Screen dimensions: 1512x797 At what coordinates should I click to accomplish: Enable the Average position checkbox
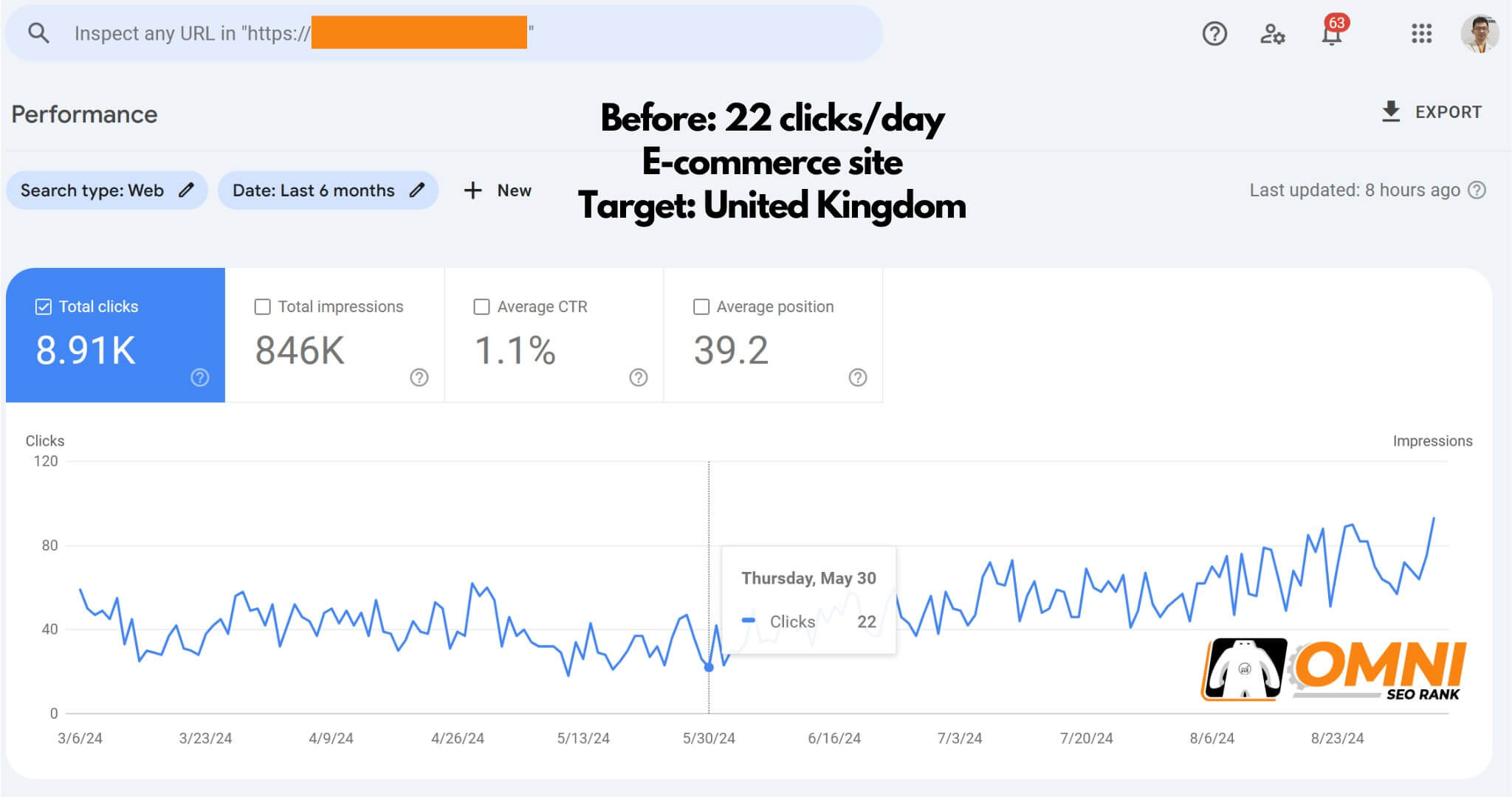point(701,306)
